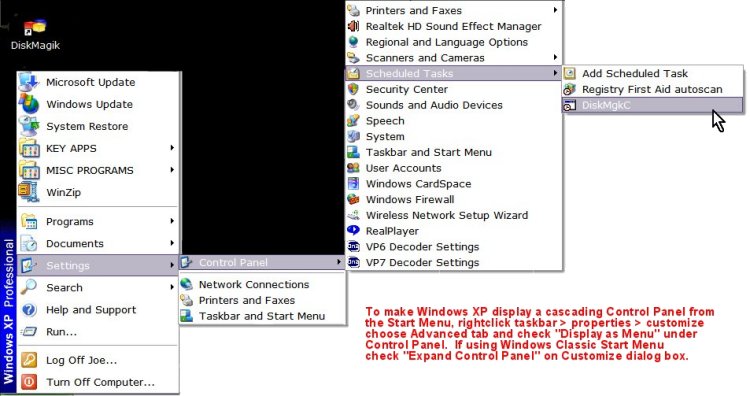Click the Log Off key icon
This screenshot has height=396, width=750.
(29, 360)
